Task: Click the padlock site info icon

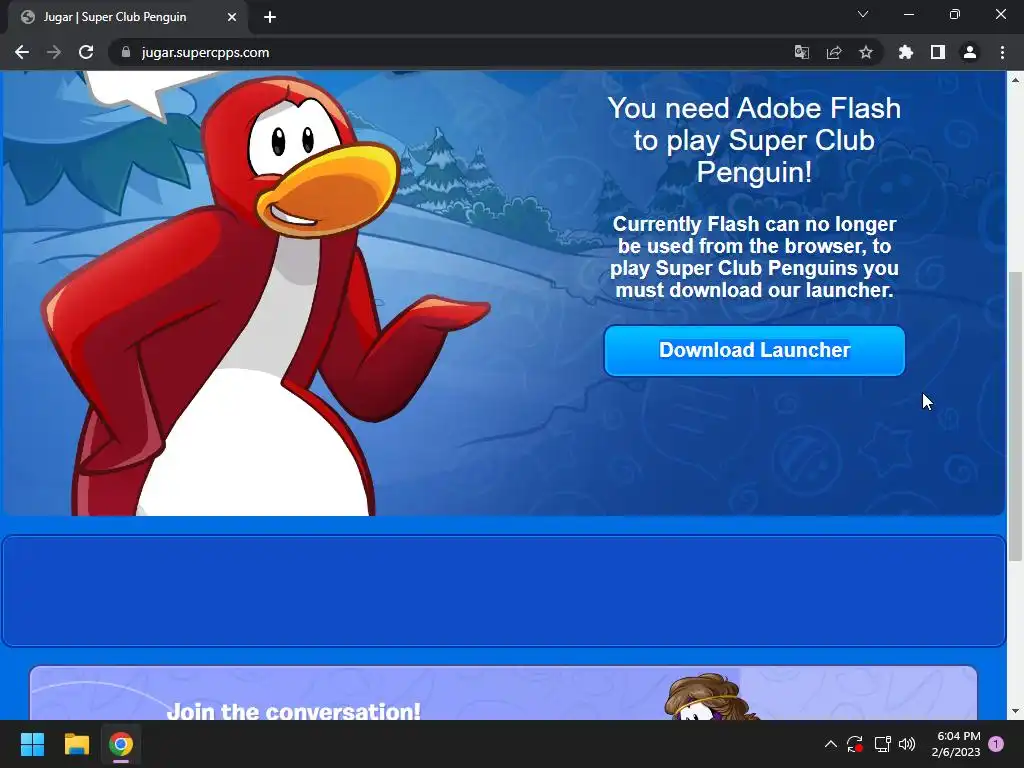Action: click(x=126, y=52)
